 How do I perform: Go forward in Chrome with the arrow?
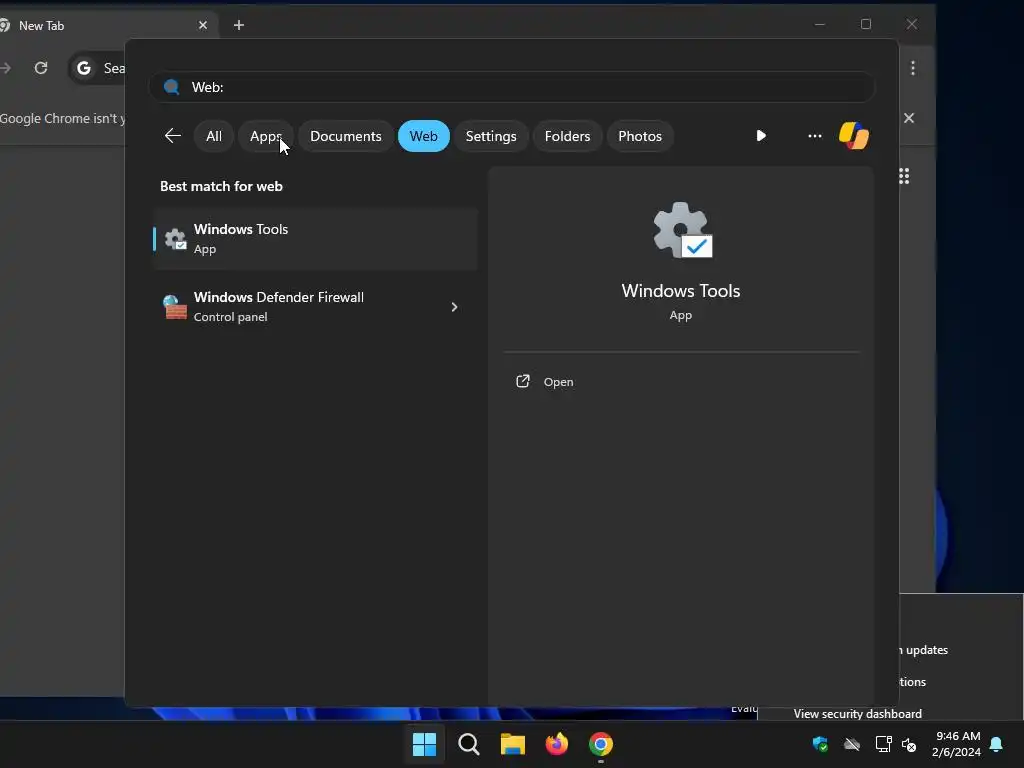5,68
